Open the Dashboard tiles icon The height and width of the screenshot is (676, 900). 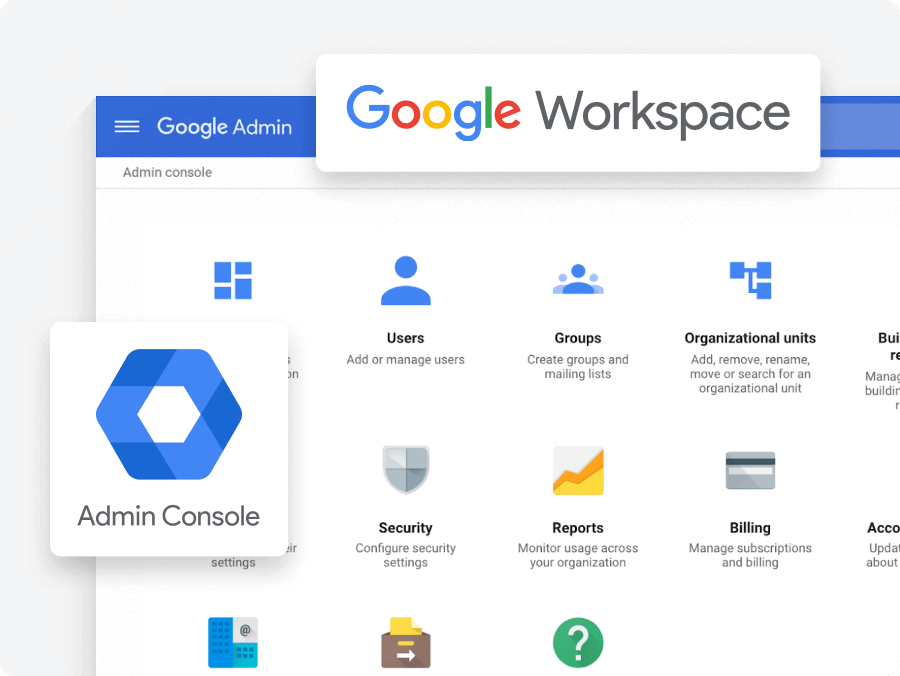[233, 281]
